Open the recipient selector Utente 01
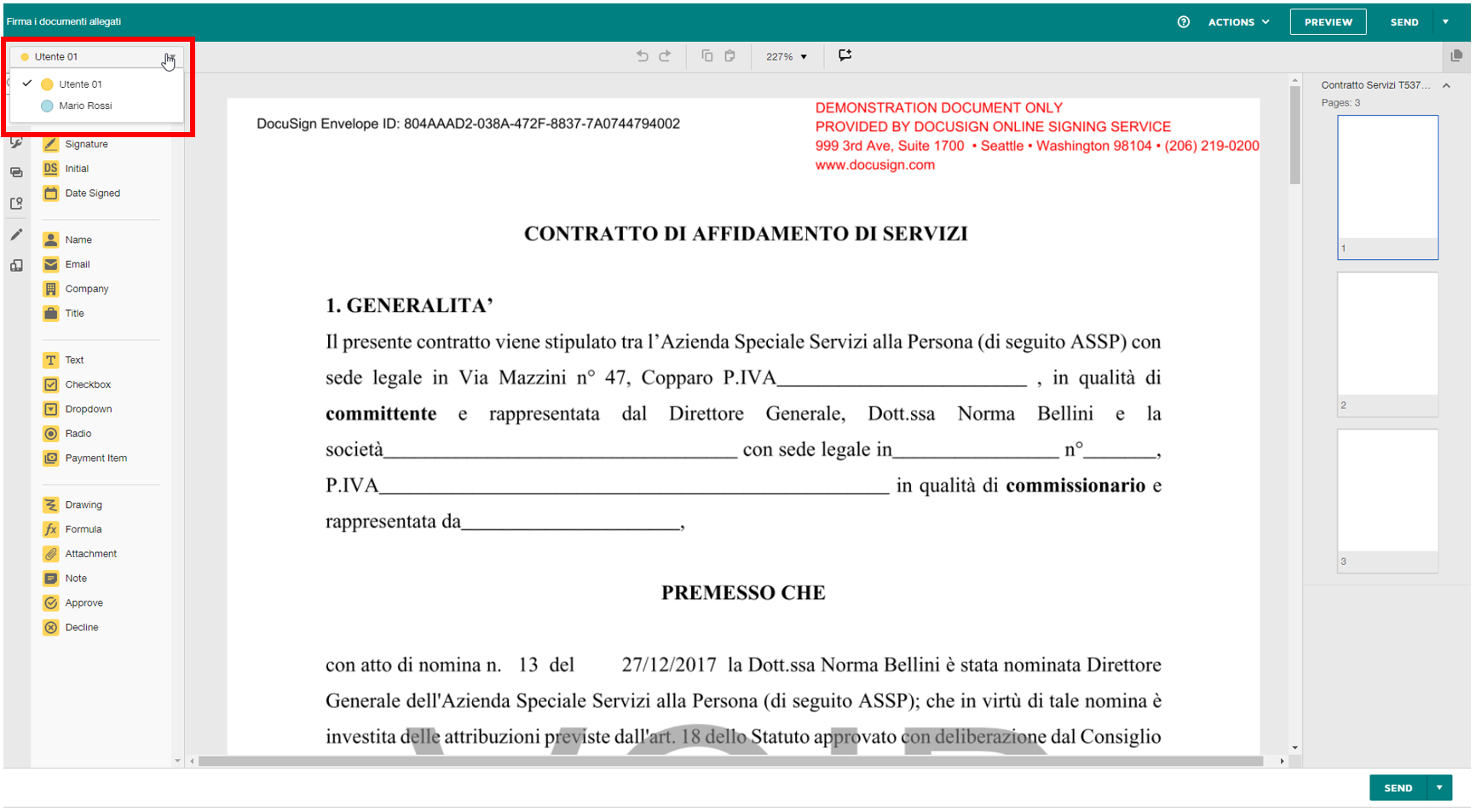This screenshot has width=1476, height=812. pos(95,57)
